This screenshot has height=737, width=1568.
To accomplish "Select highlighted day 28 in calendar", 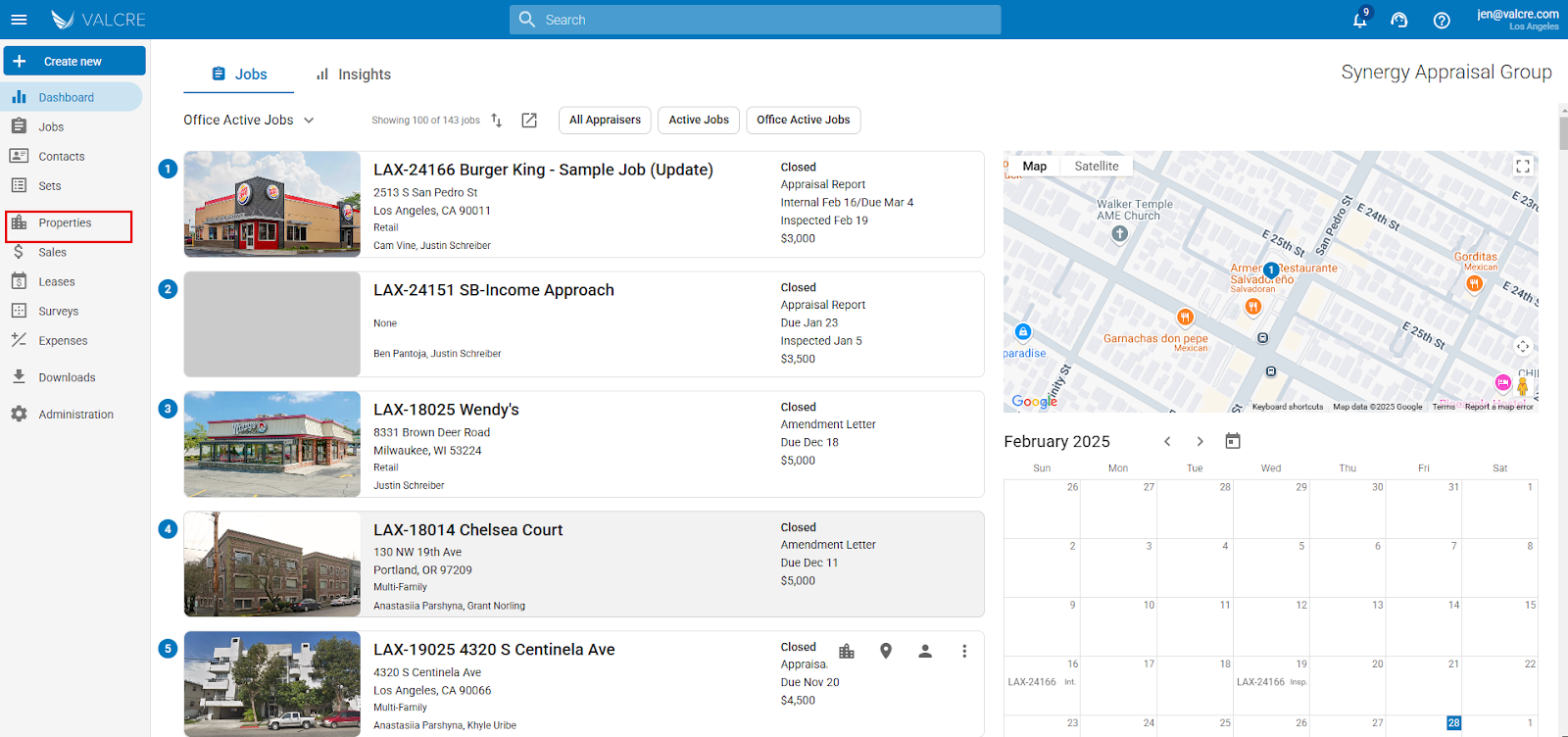I will [x=1453, y=723].
